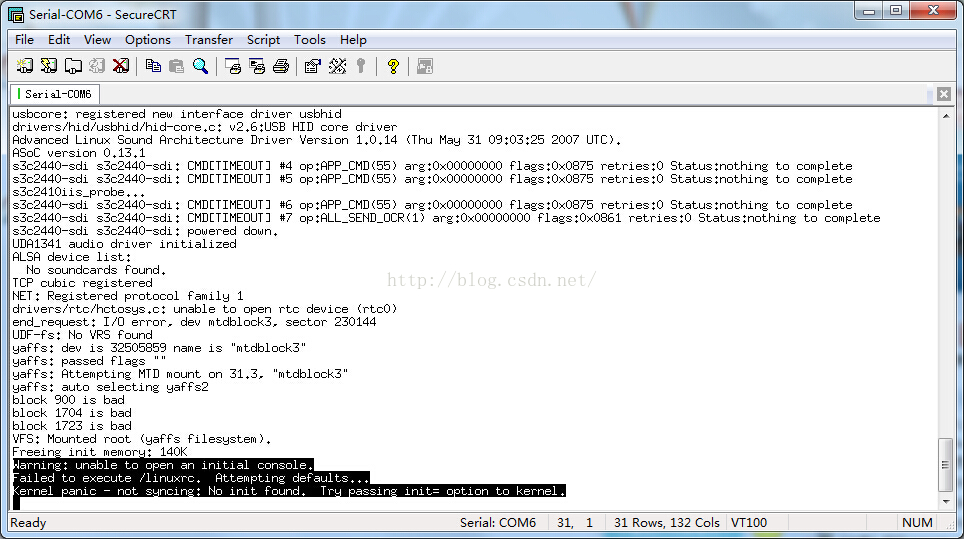Click the 'Freeing init memory: 140K' line
The height and width of the screenshot is (539, 964).
coord(100,452)
